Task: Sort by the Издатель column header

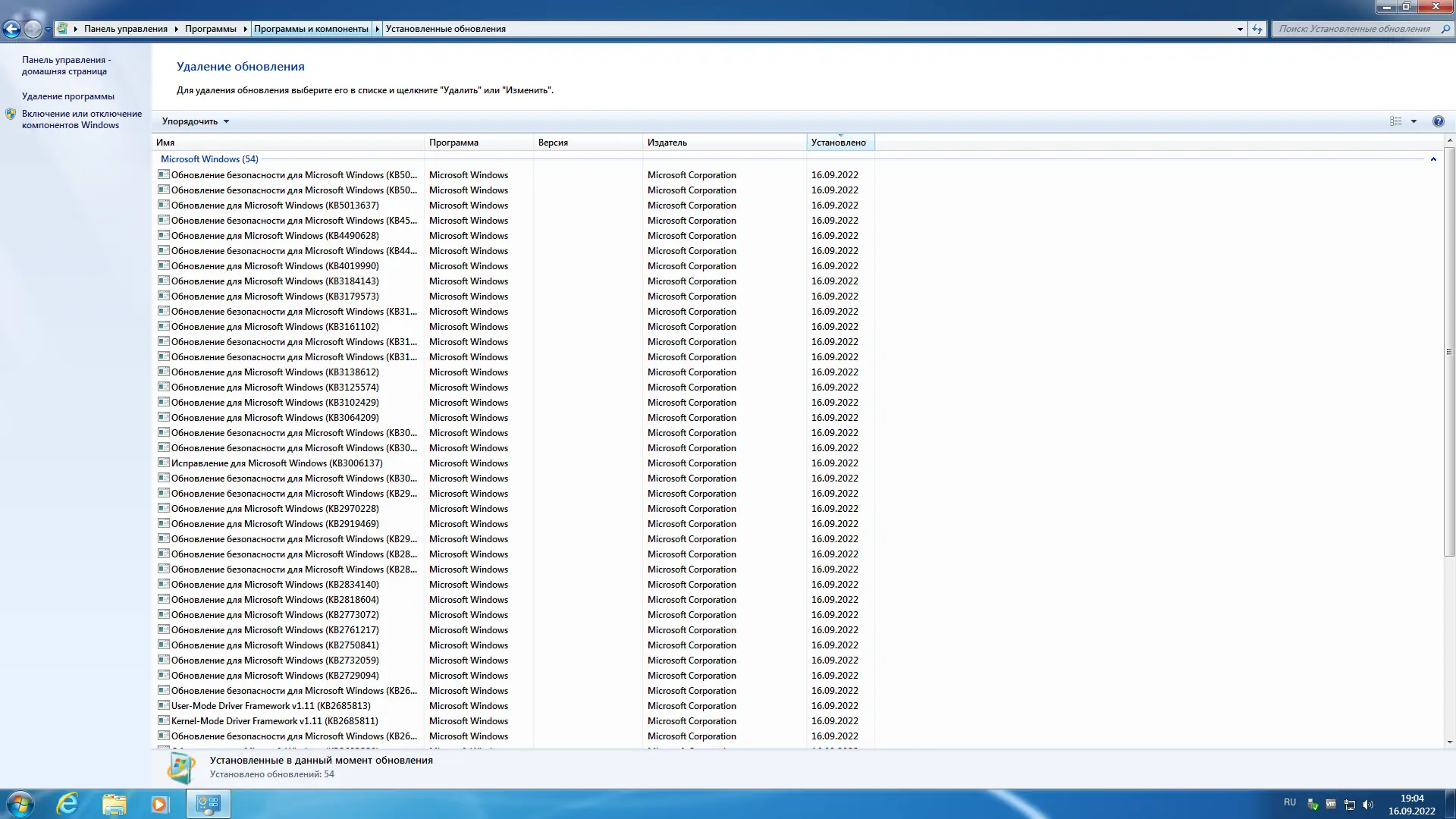Action: 667,143
